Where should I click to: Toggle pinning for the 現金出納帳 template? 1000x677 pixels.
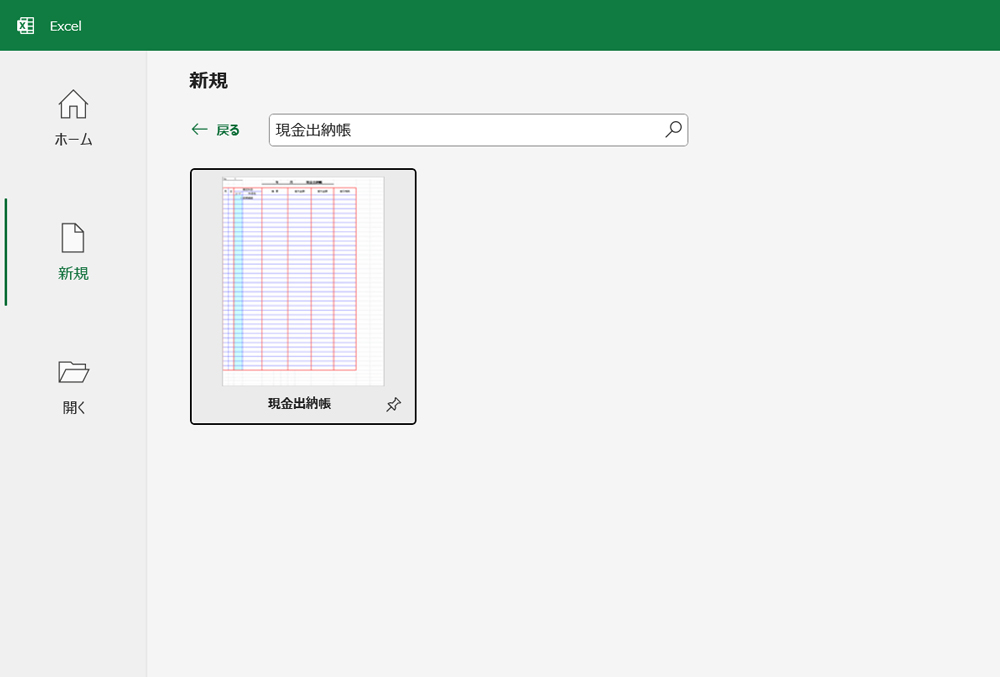[x=393, y=404]
